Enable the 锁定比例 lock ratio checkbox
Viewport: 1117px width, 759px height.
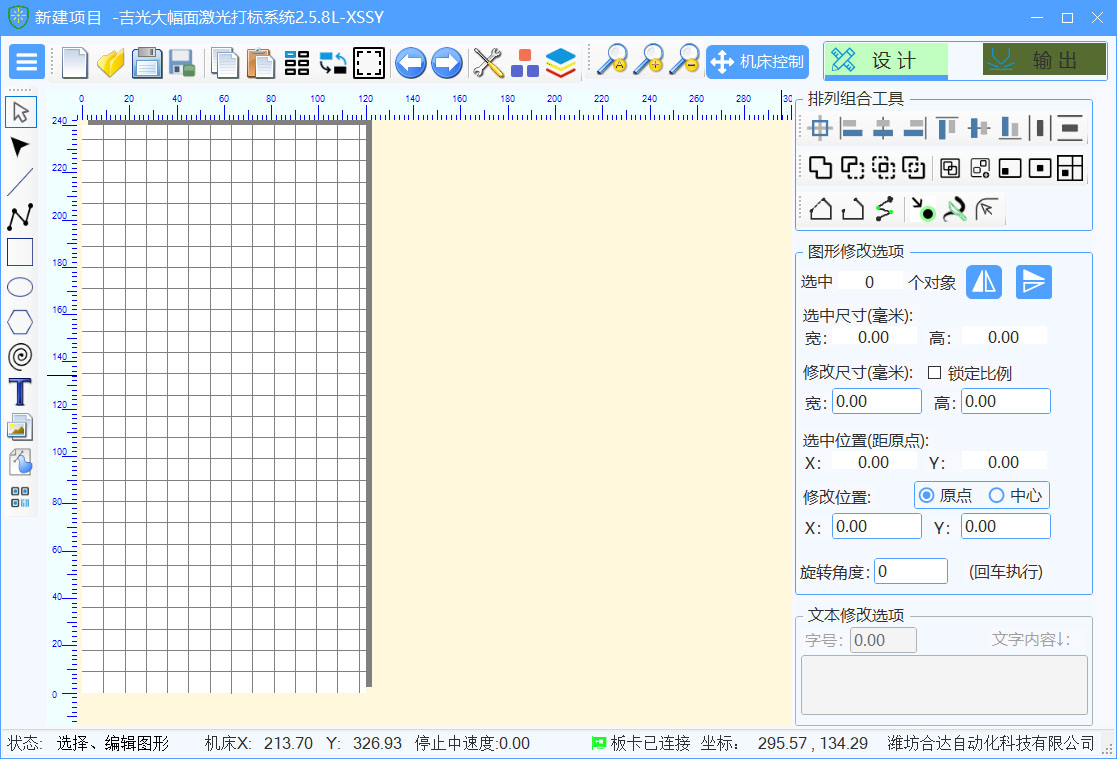tap(935, 373)
